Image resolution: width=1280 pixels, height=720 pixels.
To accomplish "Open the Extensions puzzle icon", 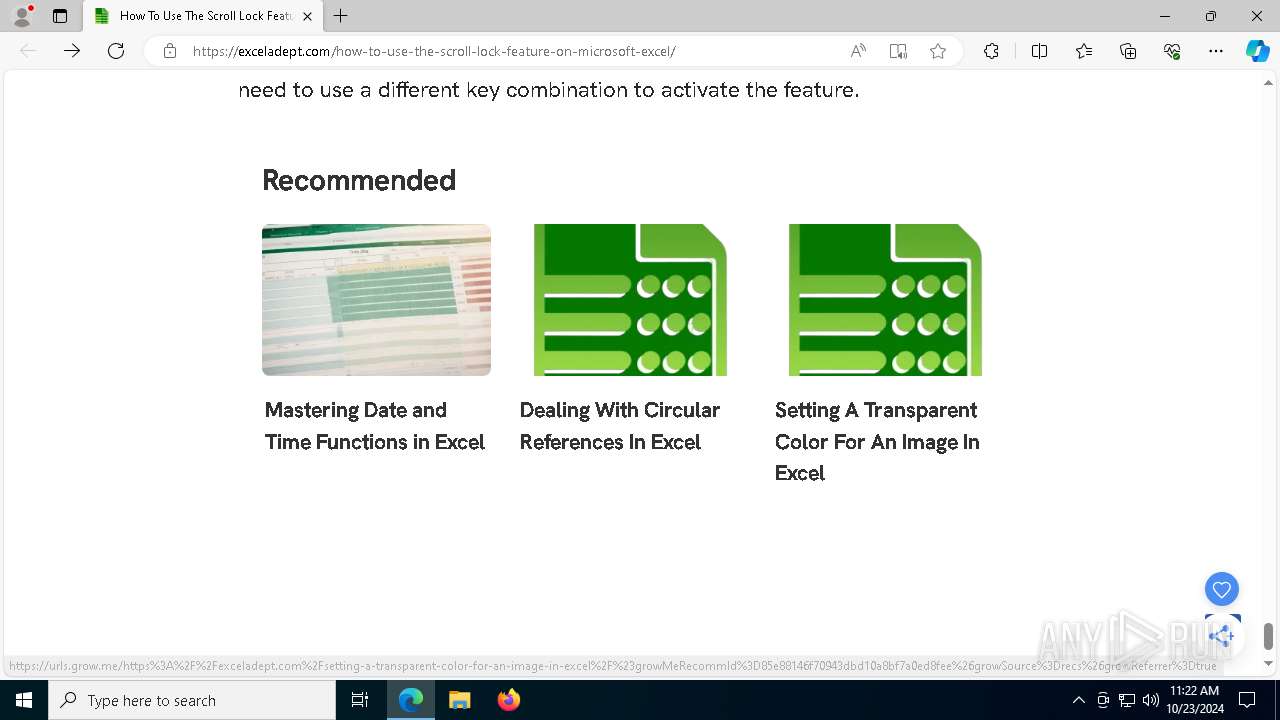I will pyautogui.click(x=991, y=51).
